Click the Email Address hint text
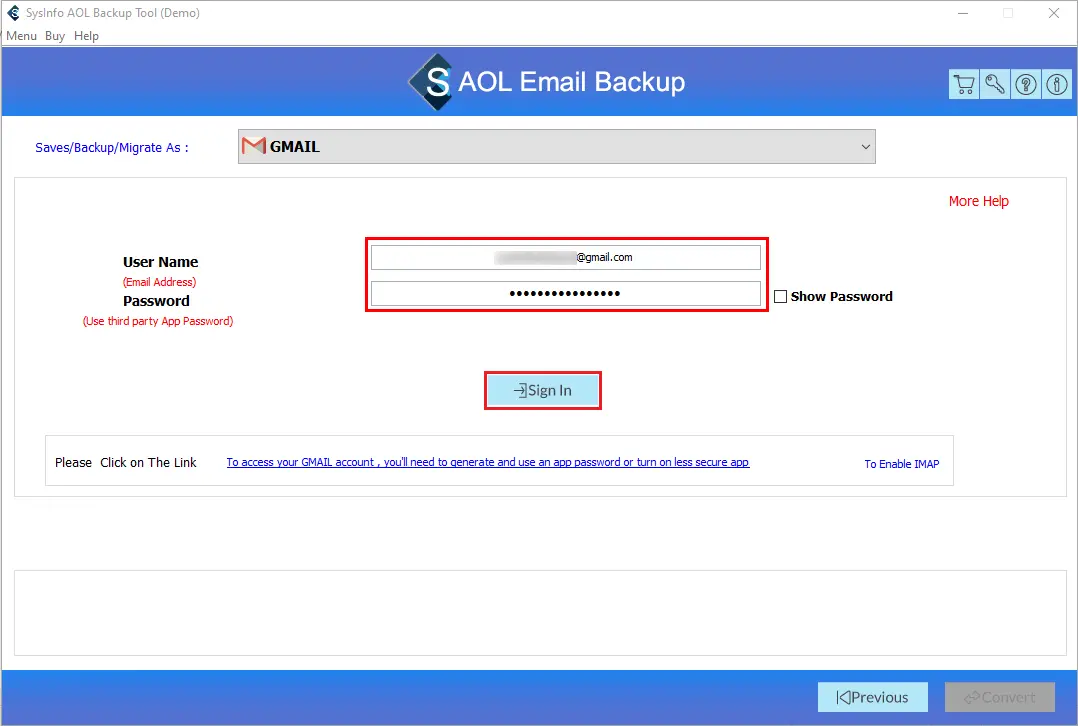Viewport: 1078px width, 726px height. [160, 282]
